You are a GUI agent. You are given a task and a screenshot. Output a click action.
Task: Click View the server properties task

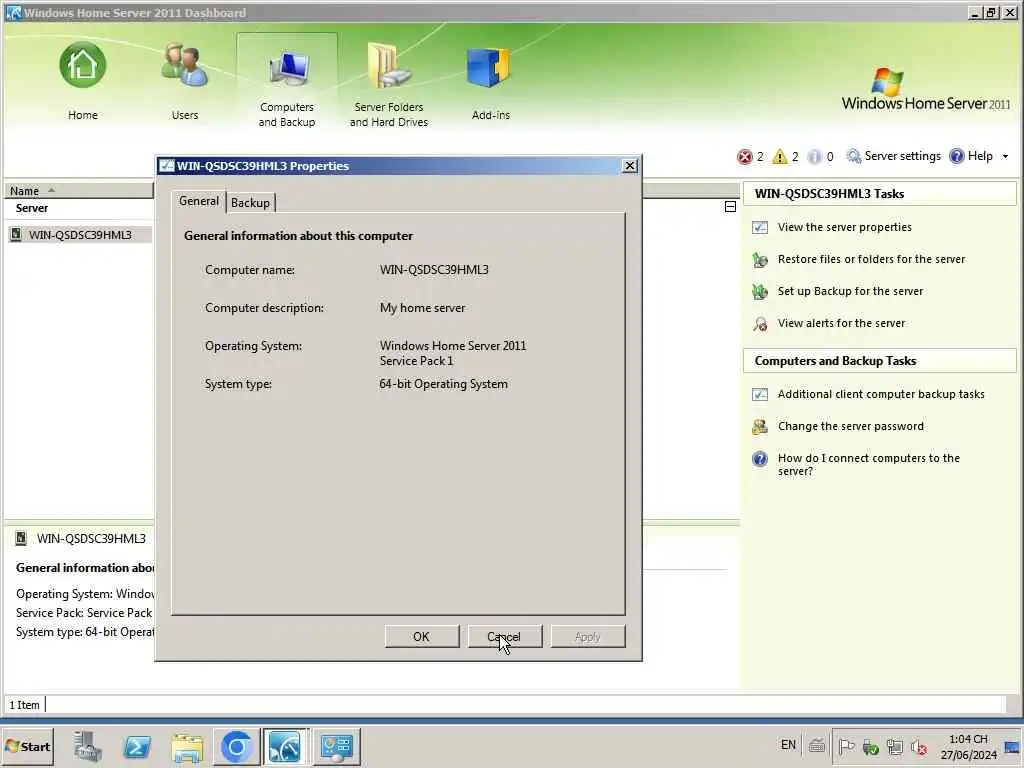tap(844, 227)
